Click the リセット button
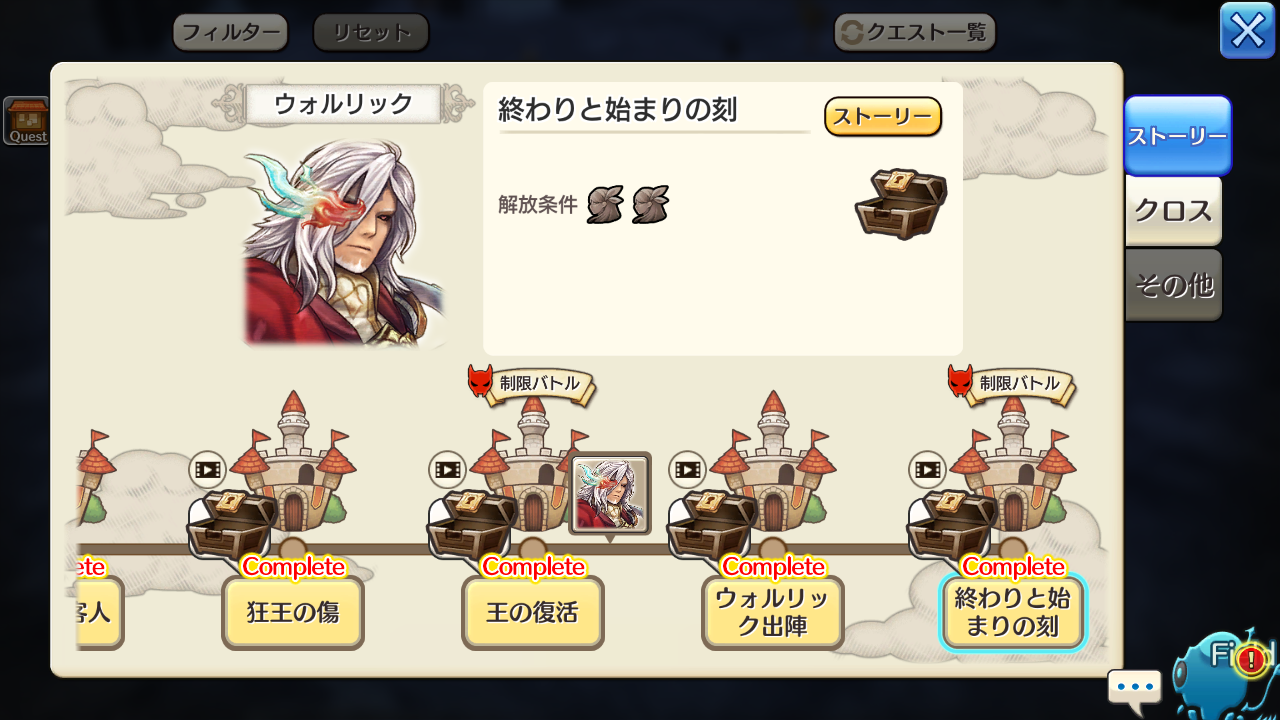 click(x=371, y=32)
